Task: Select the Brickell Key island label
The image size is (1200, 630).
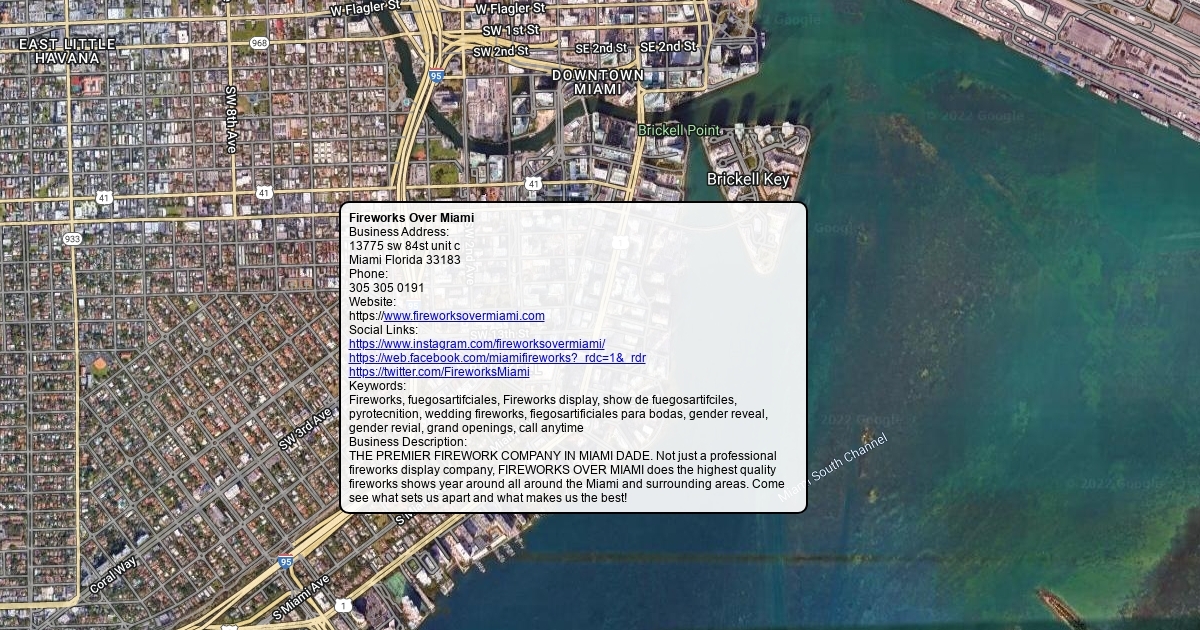Action: (748, 179)
